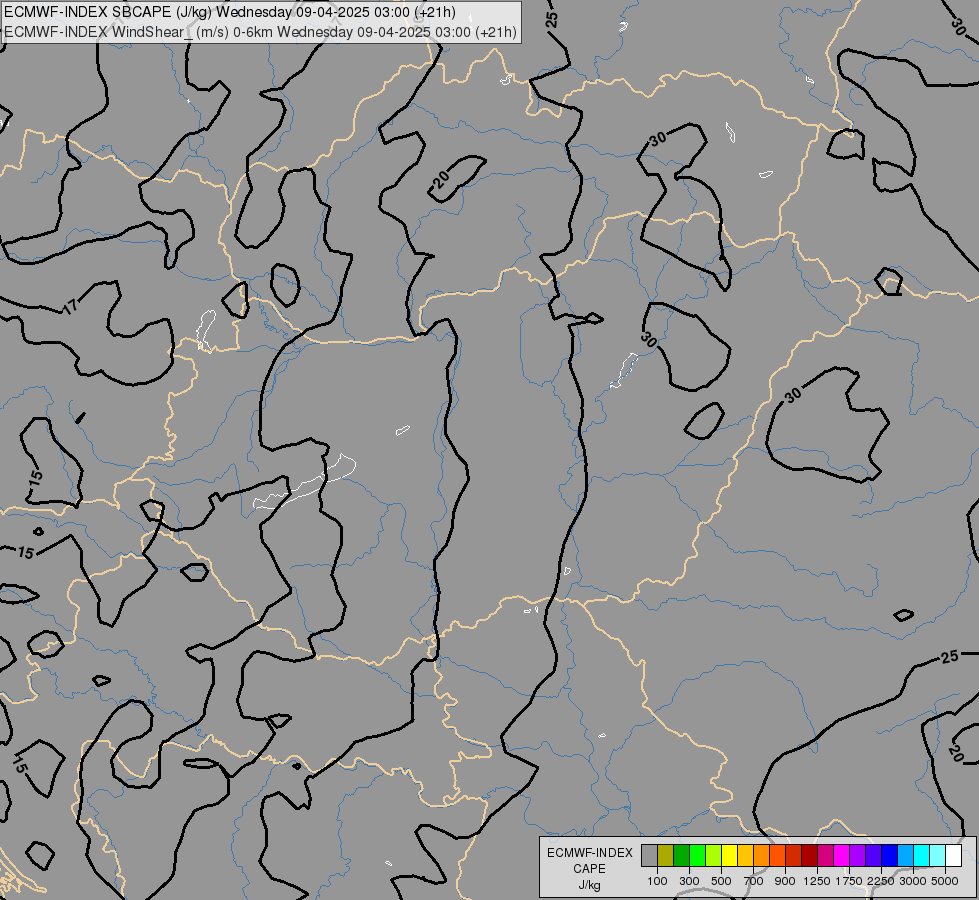Click the "20" label on small oval contour
979x900 pixels.
(x=441, y=180)
